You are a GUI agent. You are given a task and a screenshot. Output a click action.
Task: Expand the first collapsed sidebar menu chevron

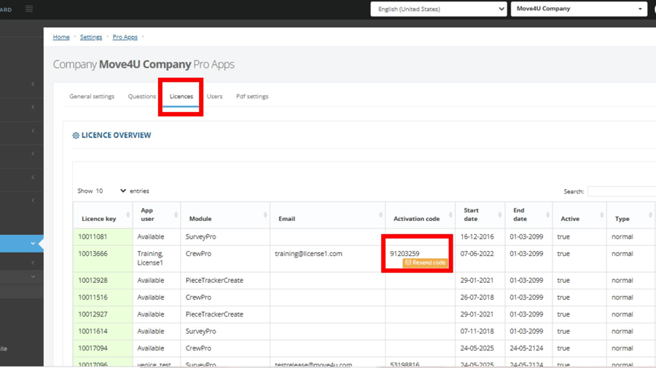(x=33, y=84)
